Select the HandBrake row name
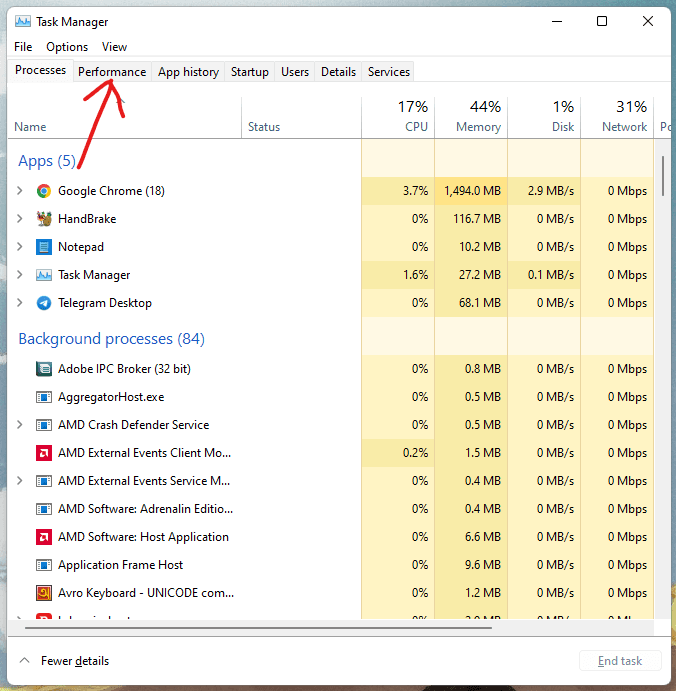This screenshot has height=691, width=676. (87, 219)
